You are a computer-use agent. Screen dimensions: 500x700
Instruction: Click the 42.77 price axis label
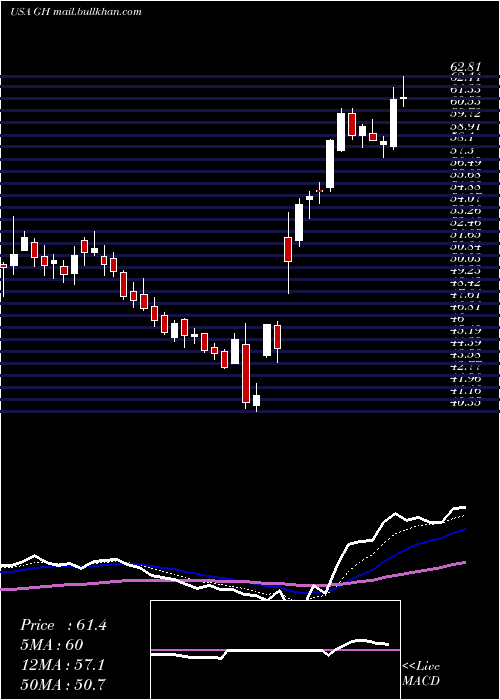[x=465, y=367]
